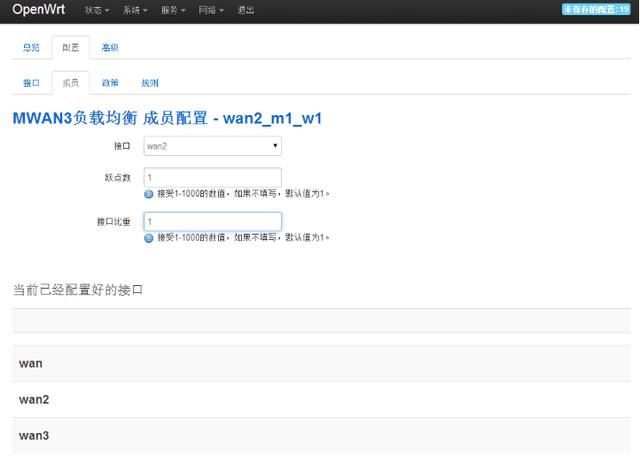Image resolution: width=640 pixels, height=464 pixels.
Task: Select the wan2 row in configured interfaces
Action: pyautogui.click(x=321, y=400)
